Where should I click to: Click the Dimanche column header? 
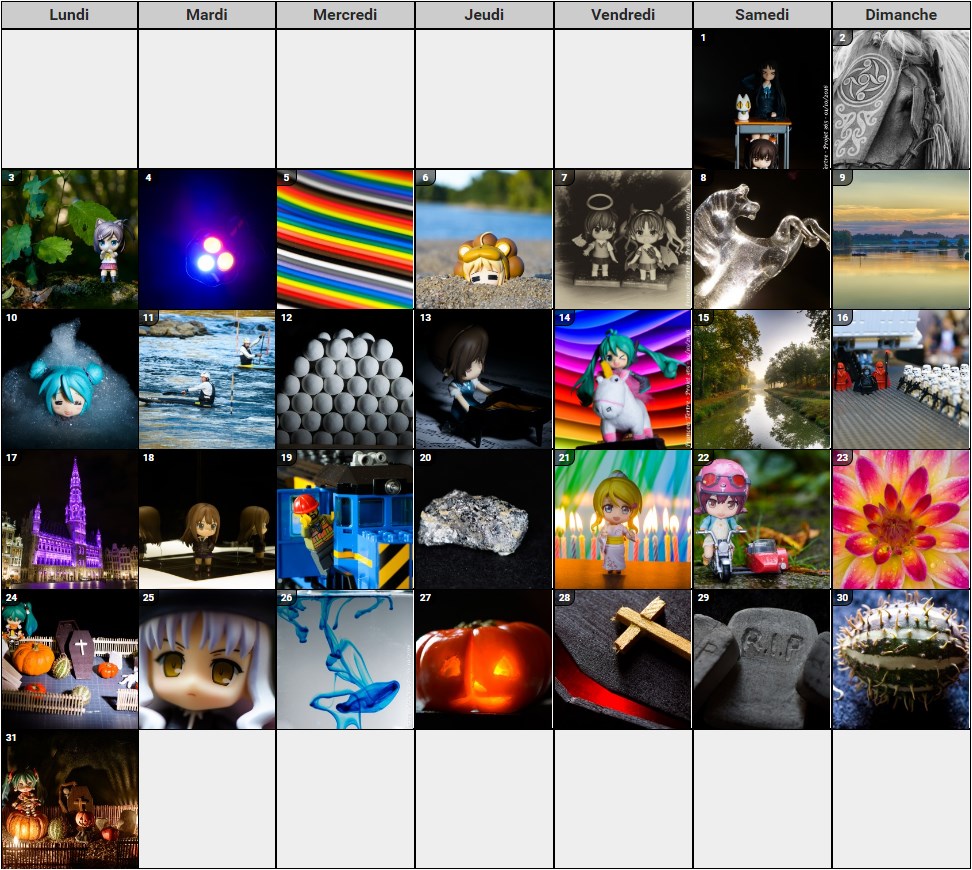click(901, 15)
